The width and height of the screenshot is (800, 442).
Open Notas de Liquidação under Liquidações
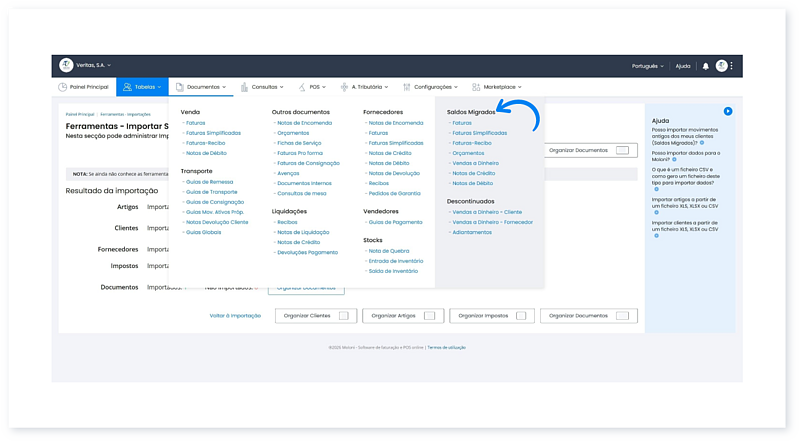click(x=301, y=232)
